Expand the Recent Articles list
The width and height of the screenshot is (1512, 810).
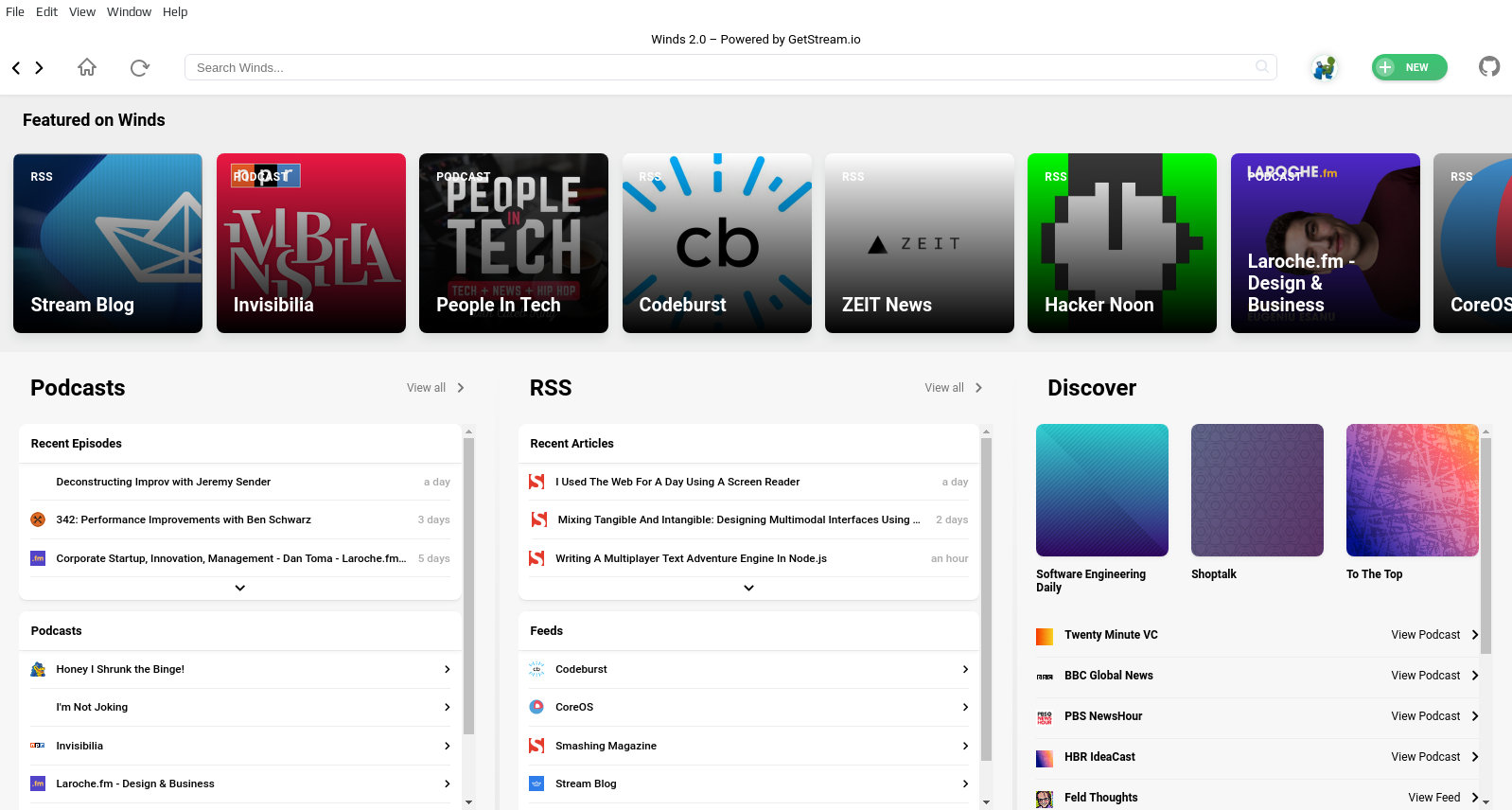748,588
